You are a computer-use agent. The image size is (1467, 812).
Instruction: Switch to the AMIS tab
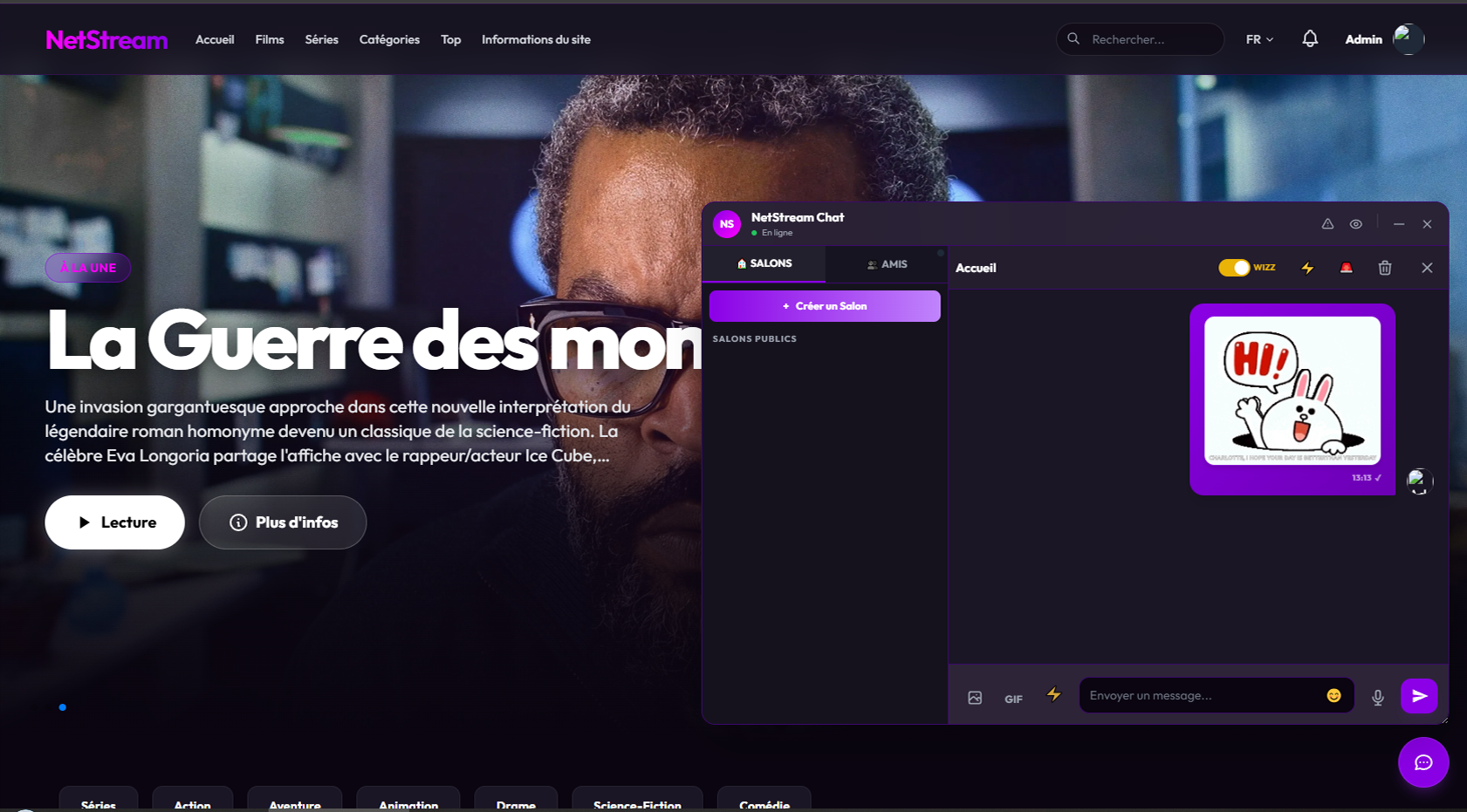887,264
